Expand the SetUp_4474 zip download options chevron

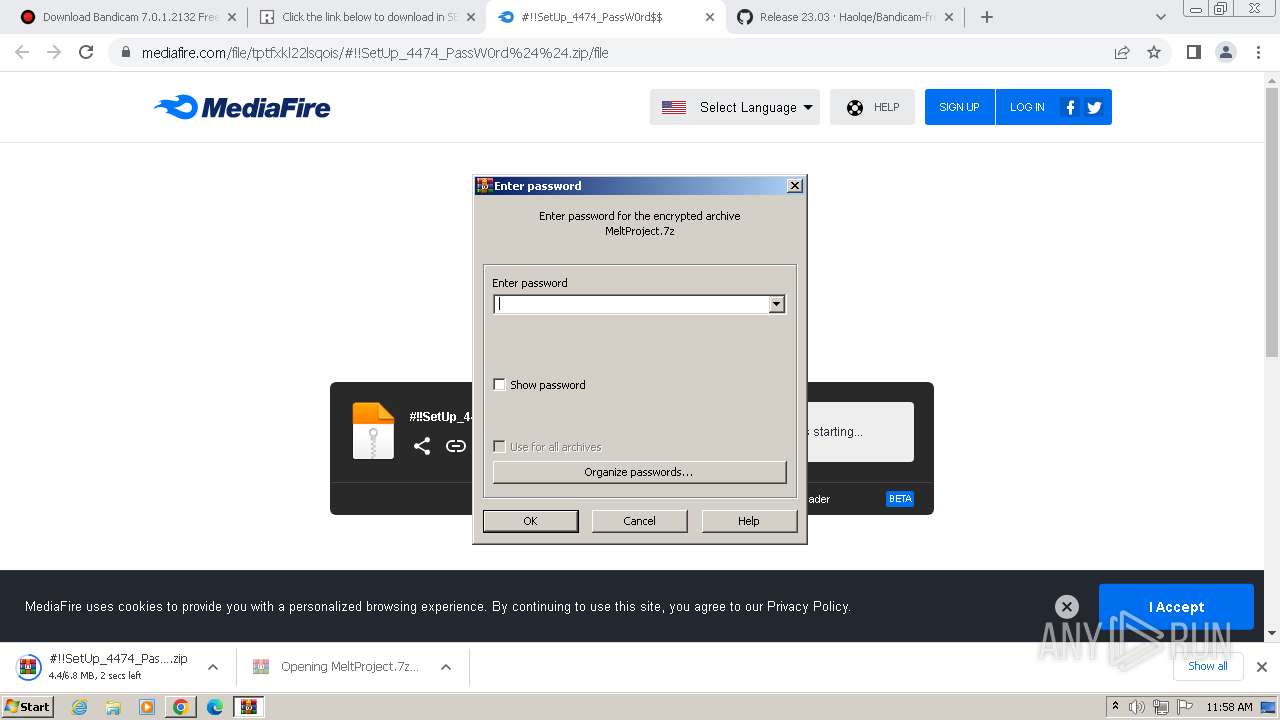tap(212, 667)
